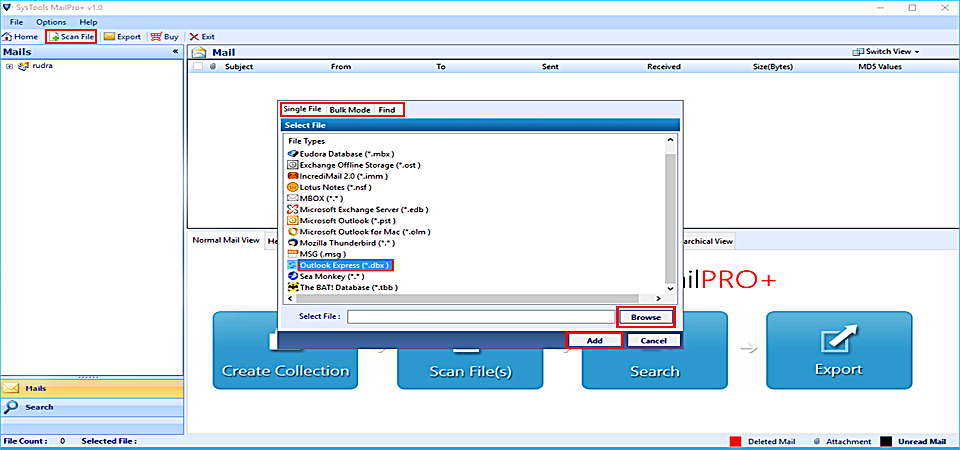Expand the rudra tree node

coord(9,67)
